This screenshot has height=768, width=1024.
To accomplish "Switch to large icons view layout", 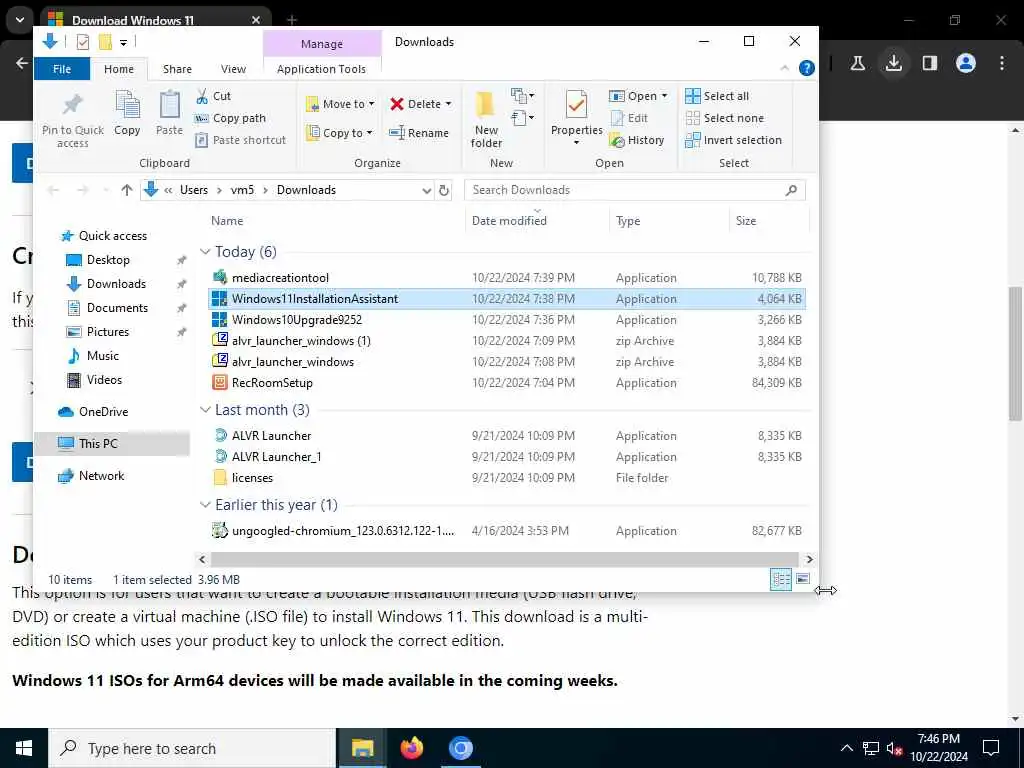I will click(803, 579).
